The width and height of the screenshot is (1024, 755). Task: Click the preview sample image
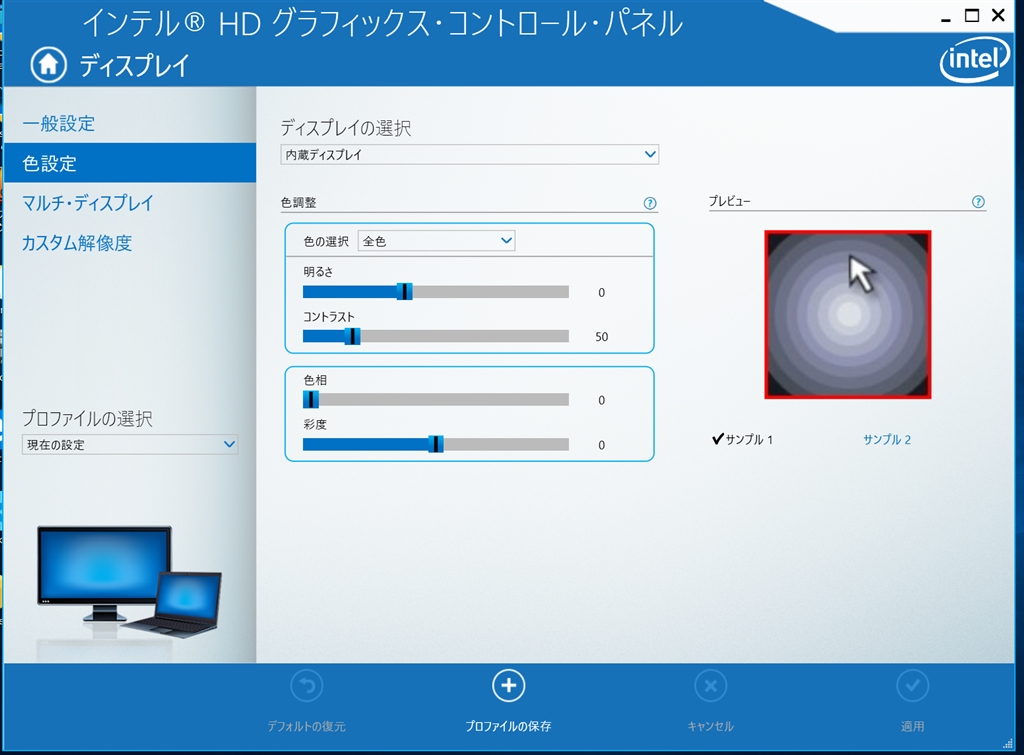click(x=848, y=314)
